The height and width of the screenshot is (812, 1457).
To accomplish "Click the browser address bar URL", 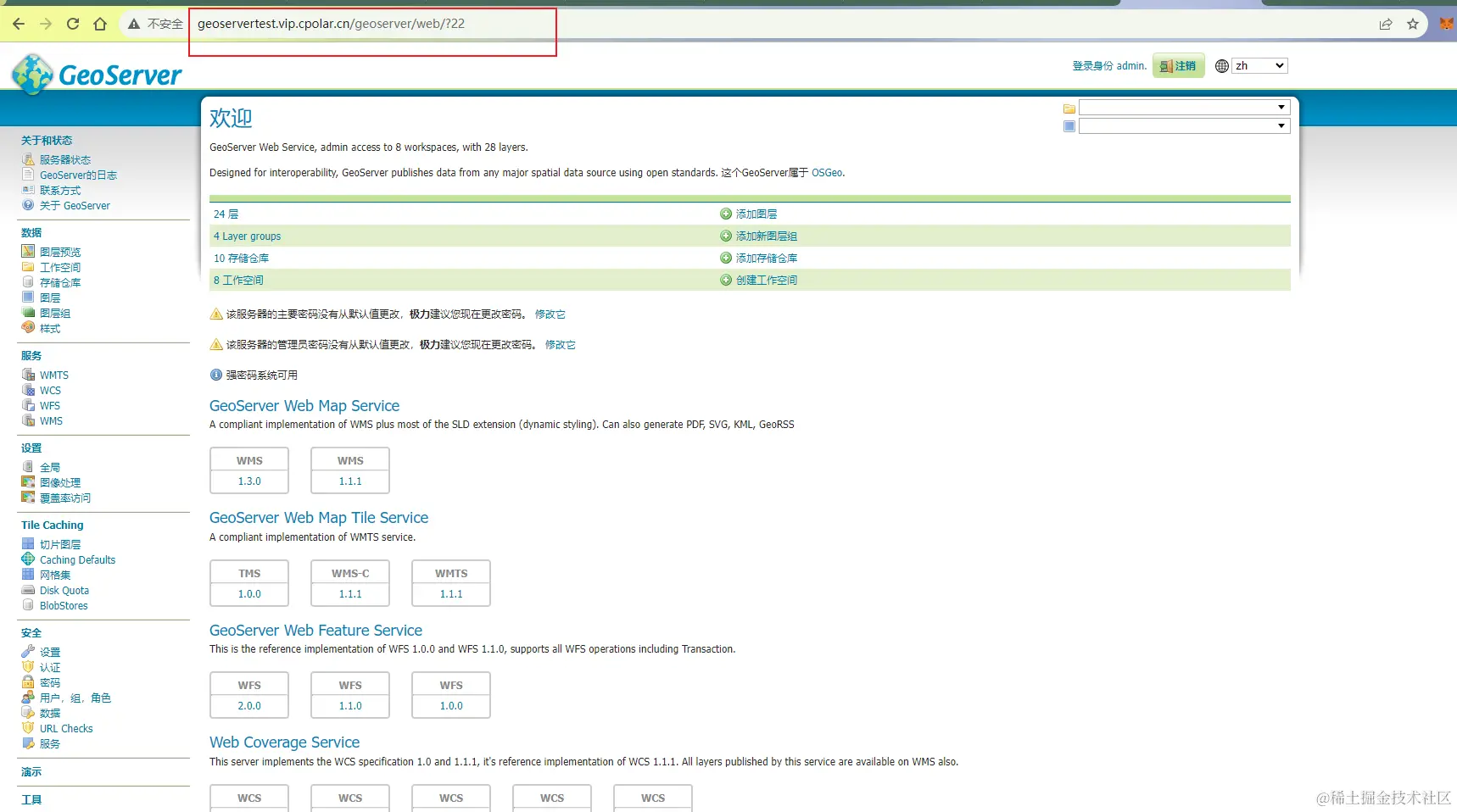I will pyautogui.click(x=331, y=24).
